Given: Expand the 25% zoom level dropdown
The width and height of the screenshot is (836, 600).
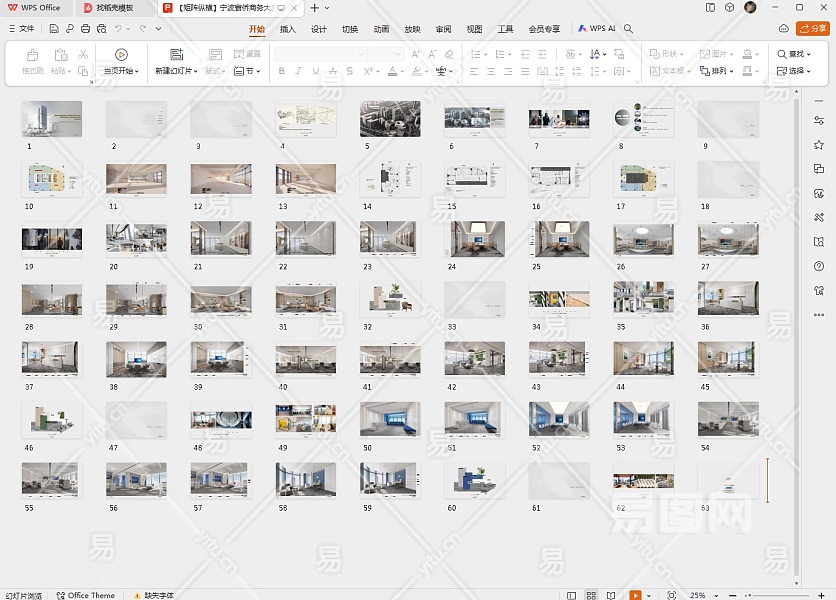Looking at the screenshot, I should pos(717,595).
